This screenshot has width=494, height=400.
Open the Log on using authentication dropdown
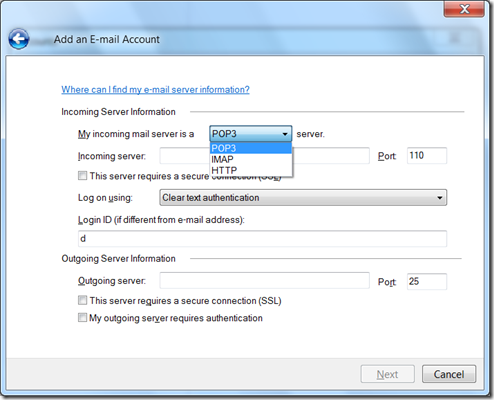pos(303,198)
